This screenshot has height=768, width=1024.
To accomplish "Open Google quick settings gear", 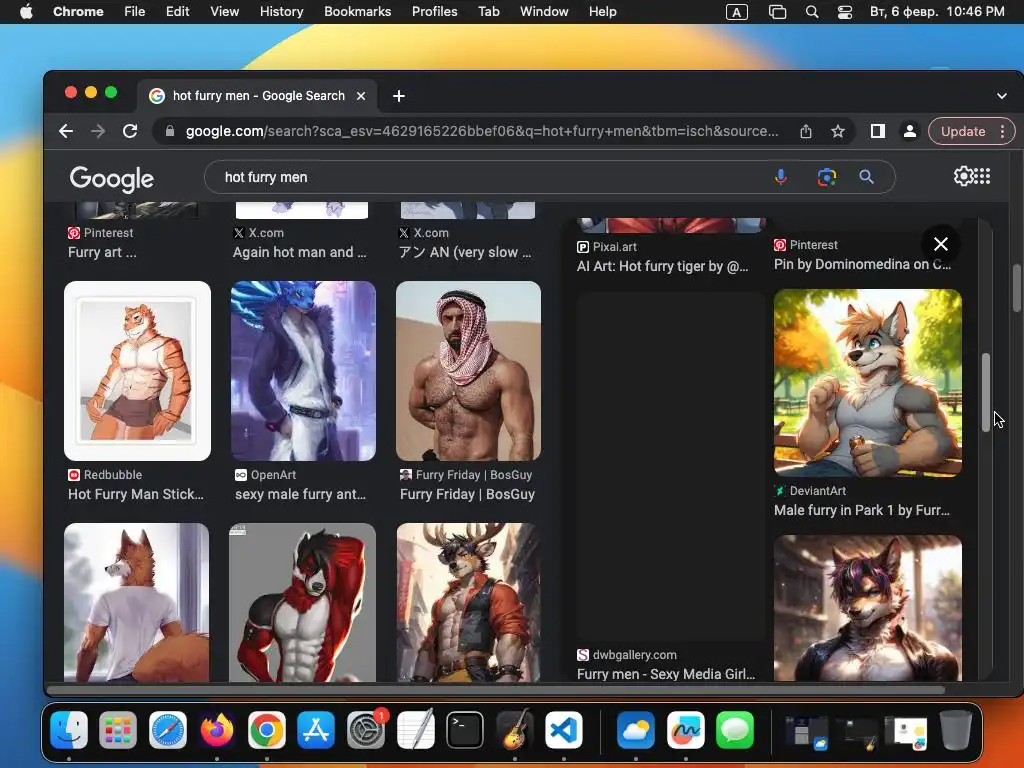I will click(x=963, y=176).
